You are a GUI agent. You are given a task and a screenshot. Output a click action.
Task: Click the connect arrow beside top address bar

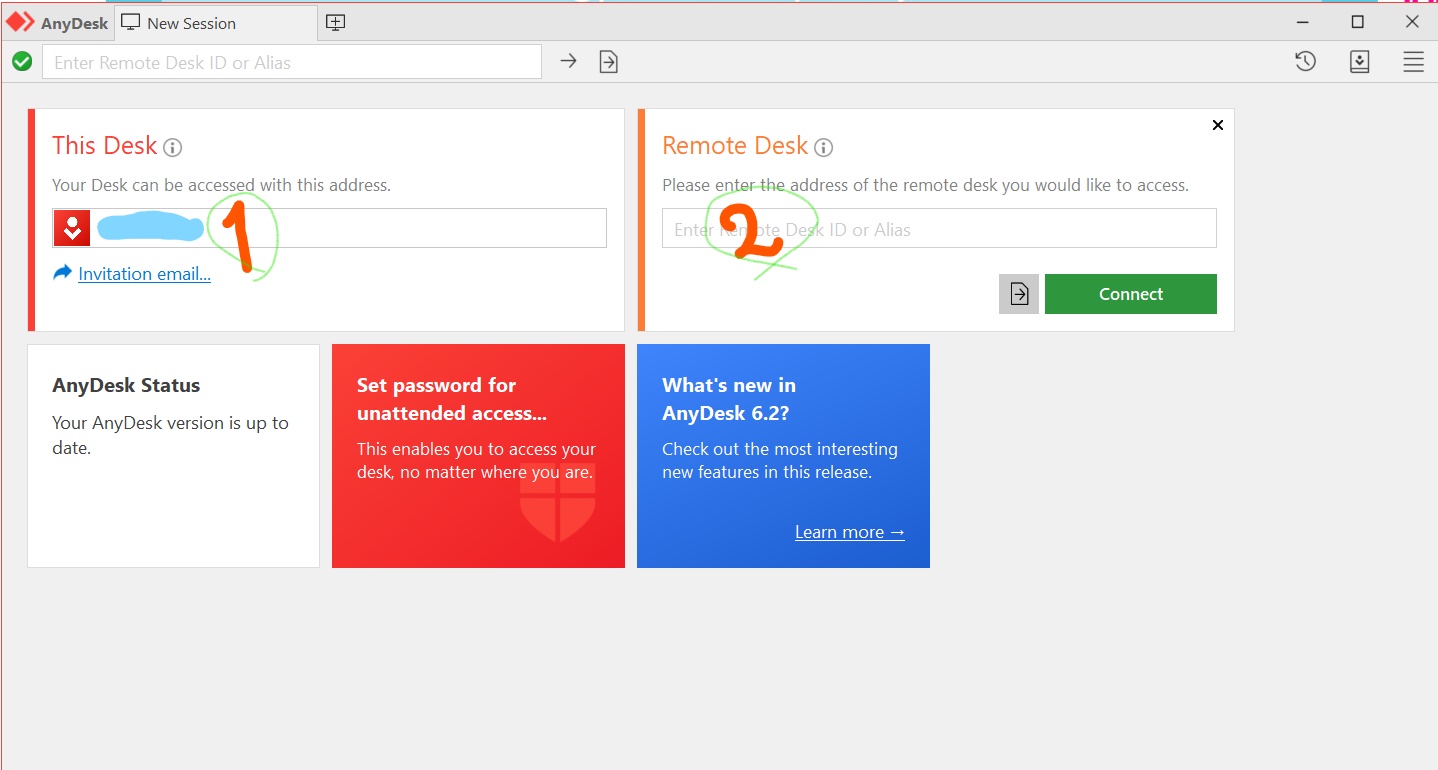click(x=568, y=62)
